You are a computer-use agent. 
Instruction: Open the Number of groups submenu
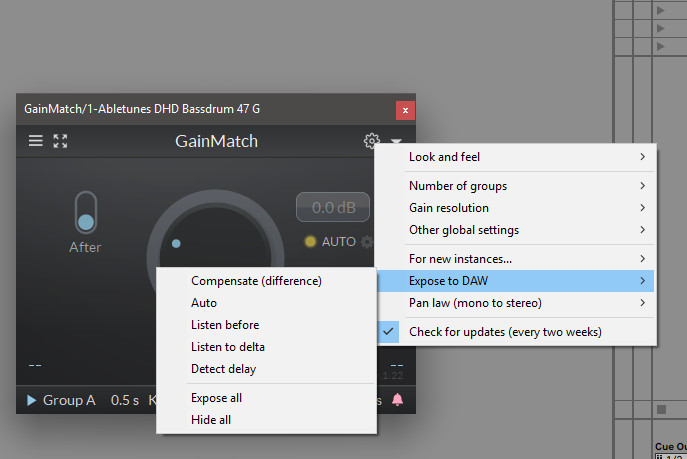click(x=515, y=186)
